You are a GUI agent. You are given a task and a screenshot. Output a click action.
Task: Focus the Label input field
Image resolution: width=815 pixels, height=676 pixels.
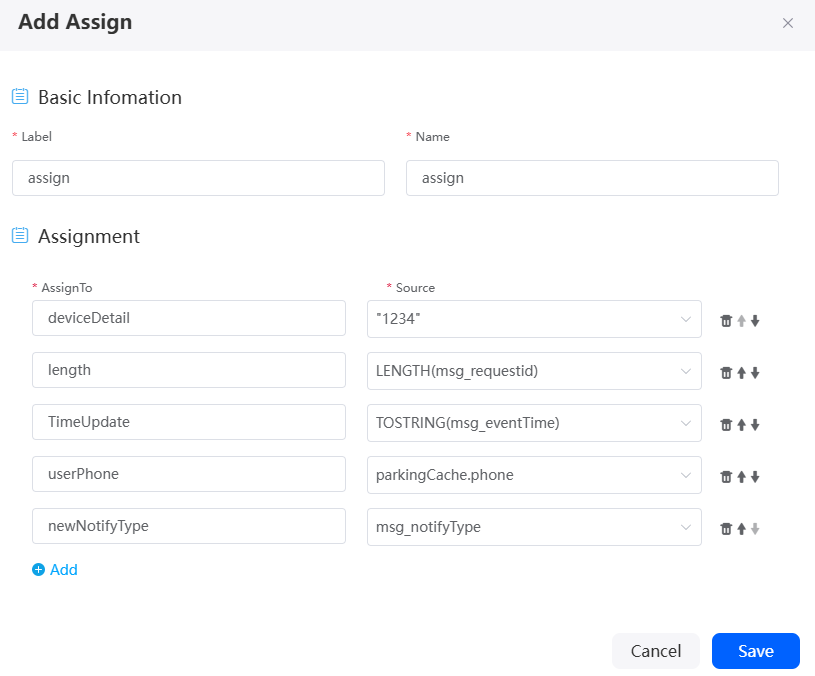point(199,178)
